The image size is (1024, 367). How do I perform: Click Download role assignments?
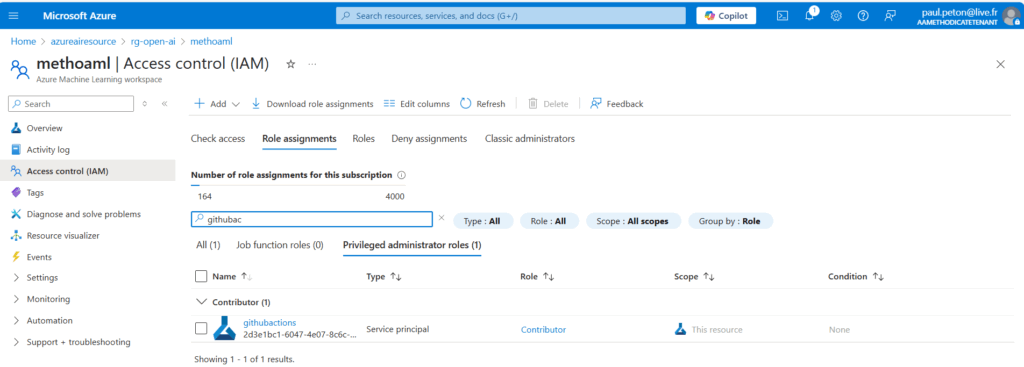point(312,104)
